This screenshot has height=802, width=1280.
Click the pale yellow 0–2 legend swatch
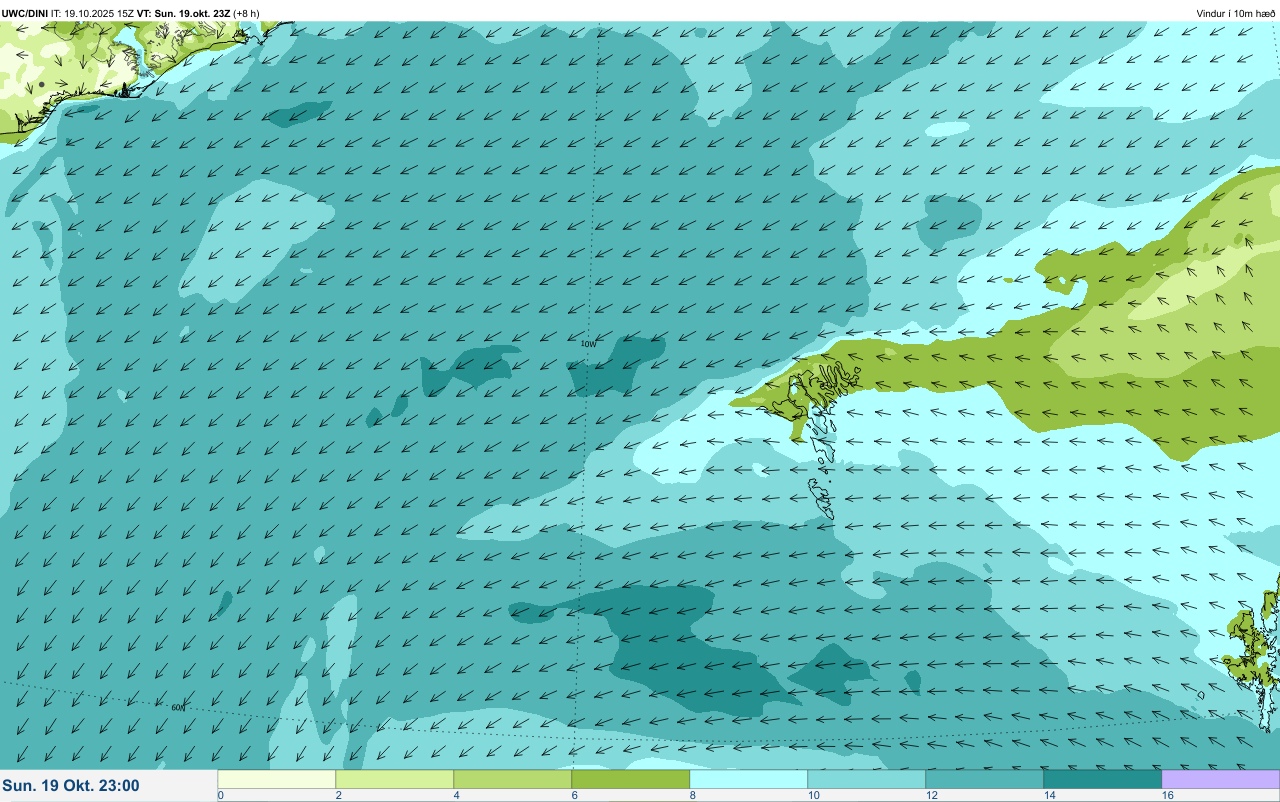[x=276, y=779]
